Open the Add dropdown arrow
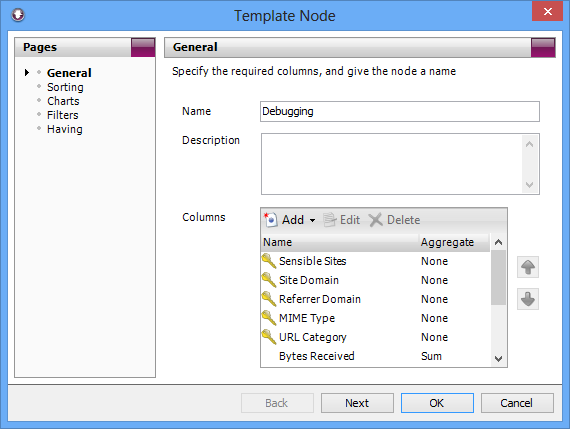Viewport: 570px width, 429px height. pyautogui.click(x=312, y=220)
